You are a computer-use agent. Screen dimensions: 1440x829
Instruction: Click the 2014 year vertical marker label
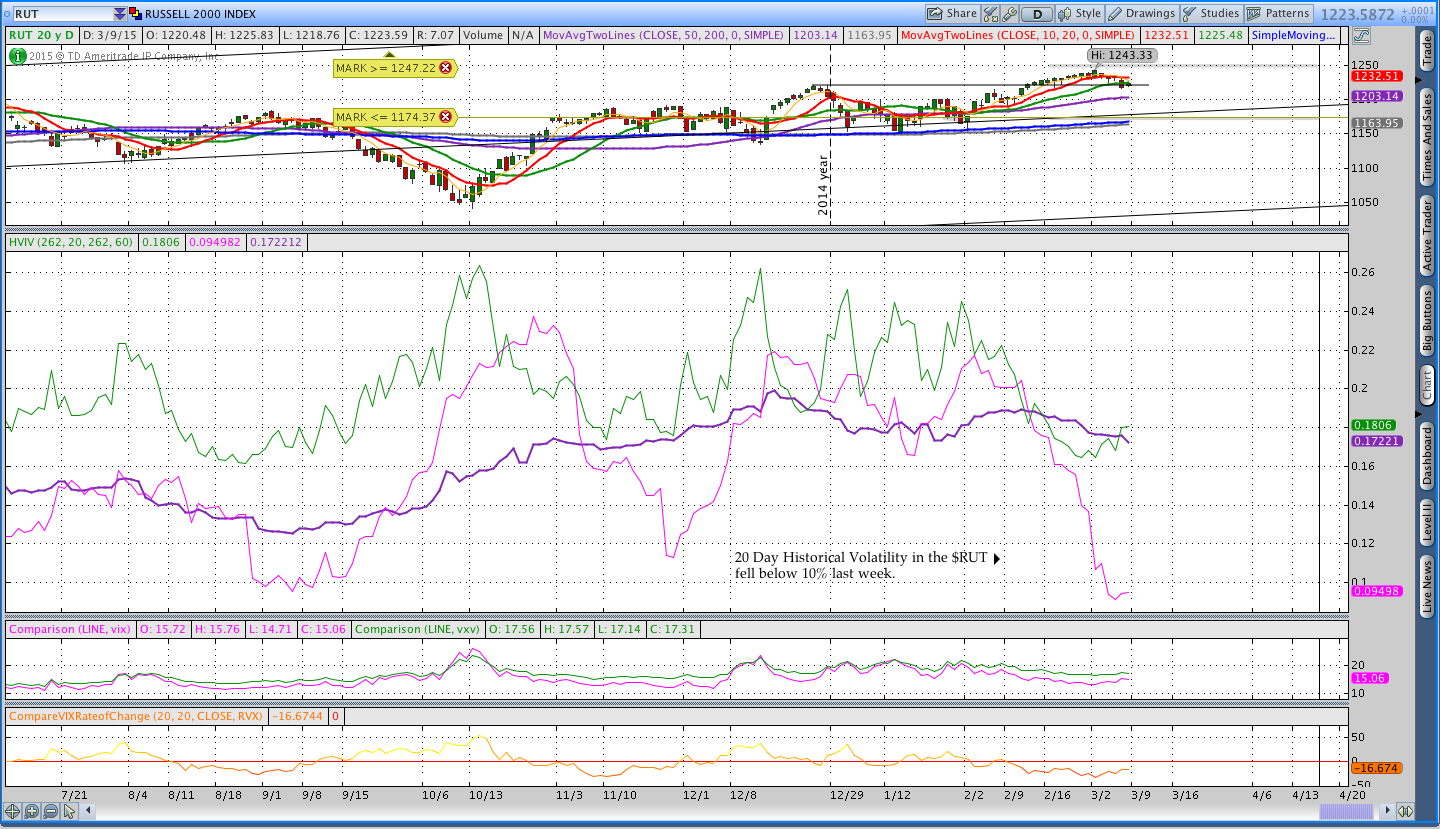pyautogui.click(x=824, y=186)
